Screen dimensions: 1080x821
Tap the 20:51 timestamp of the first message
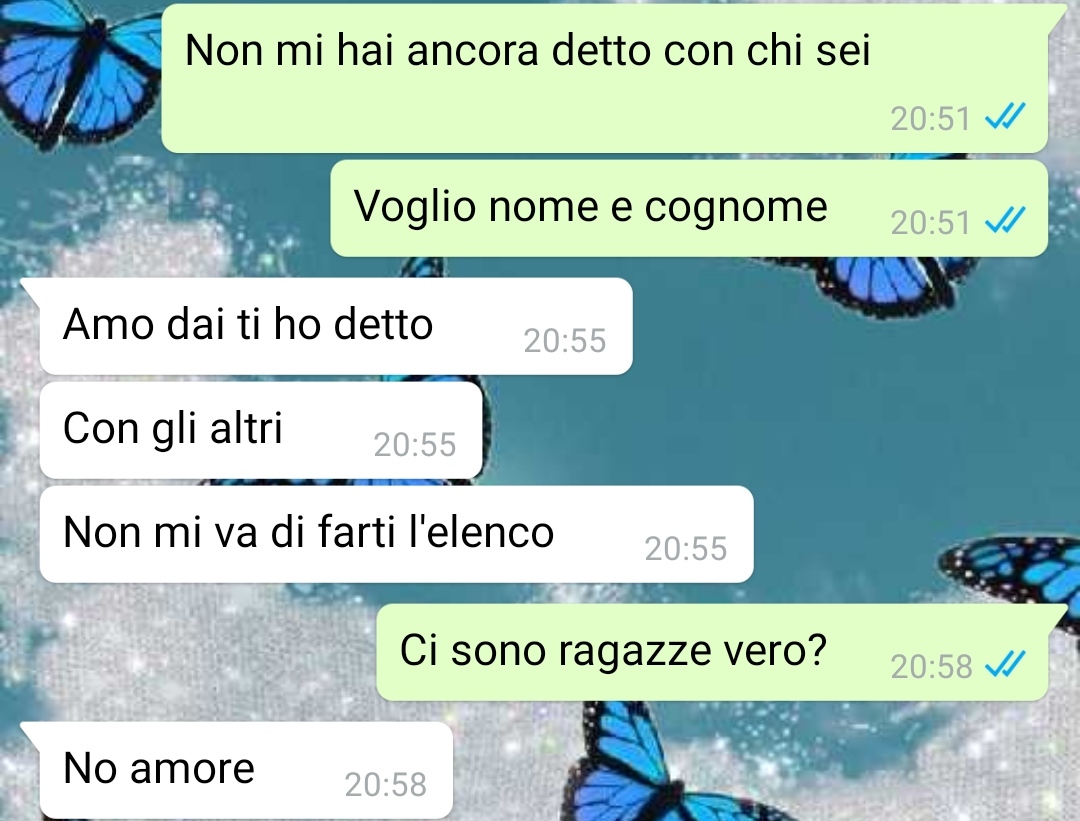coord(930,118)
